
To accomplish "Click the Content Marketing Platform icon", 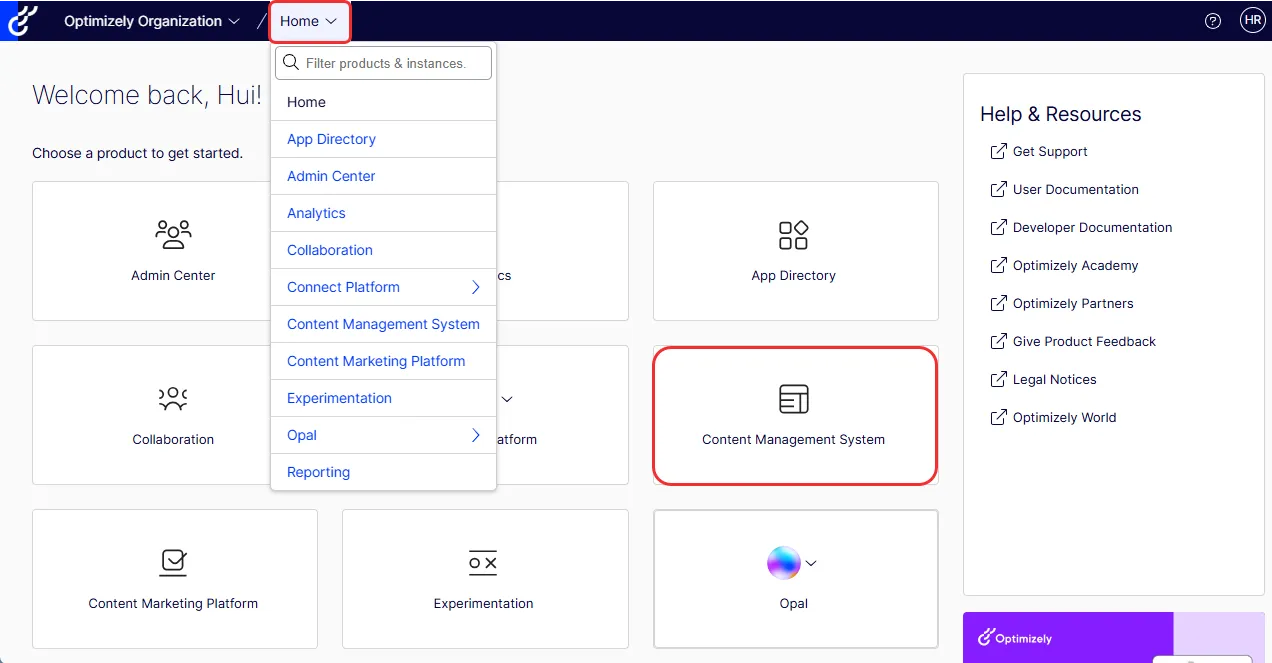I will click(173, 563).
